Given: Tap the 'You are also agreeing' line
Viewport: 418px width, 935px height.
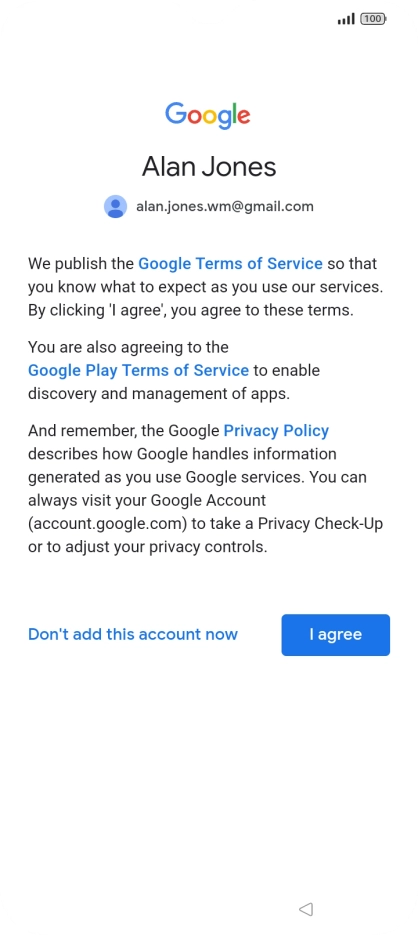Looking at the screenshot, I should point(128,347).
